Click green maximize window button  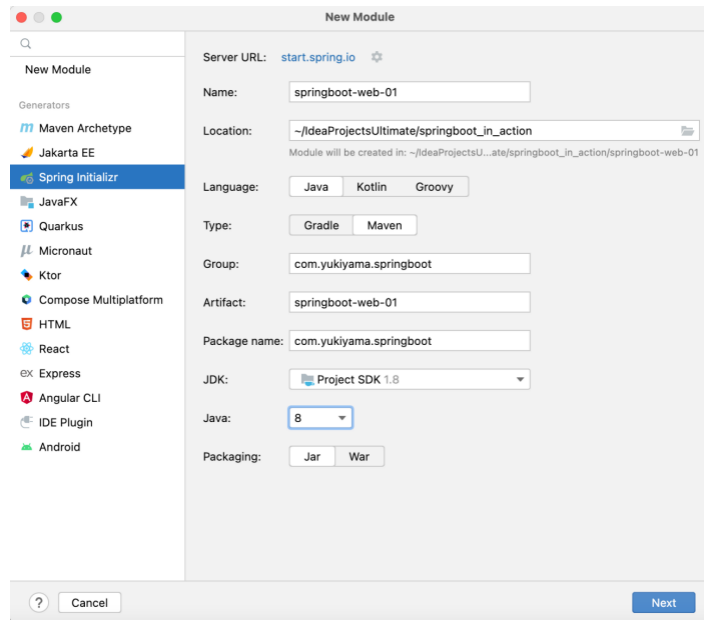click(x=56, y=17)
